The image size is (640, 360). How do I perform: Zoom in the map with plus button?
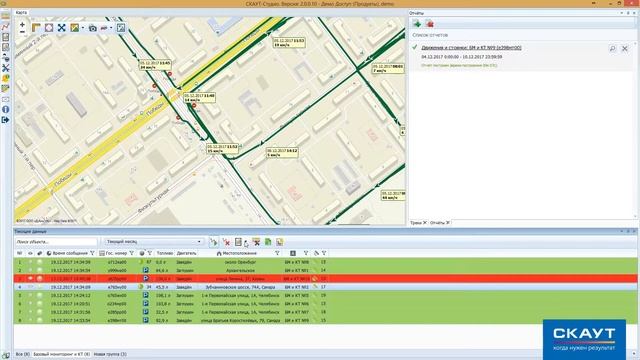point(22,25)
